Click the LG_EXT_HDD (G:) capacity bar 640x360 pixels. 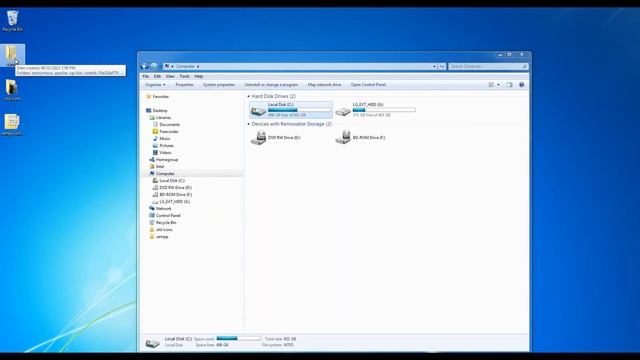click(384, 110)
